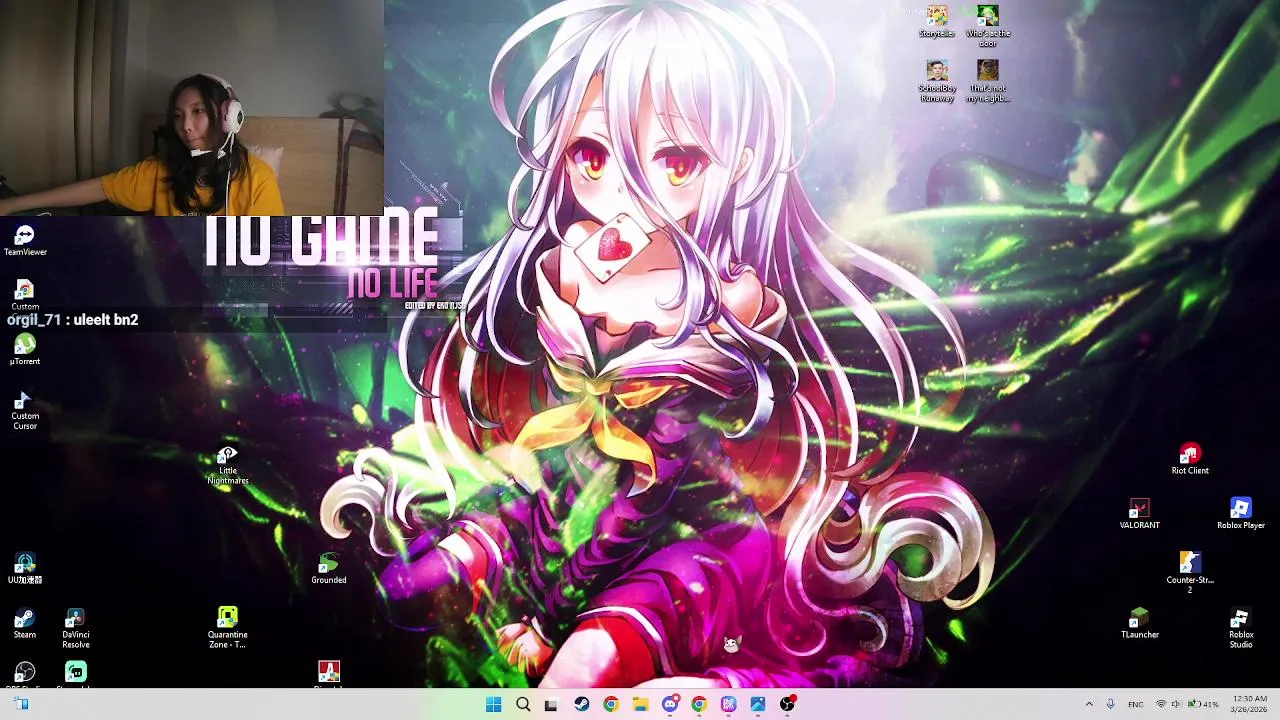Open taskbar Search
Image resolution: width=1280 pixels, height=720 pixels.
click(x=523, y=705)
